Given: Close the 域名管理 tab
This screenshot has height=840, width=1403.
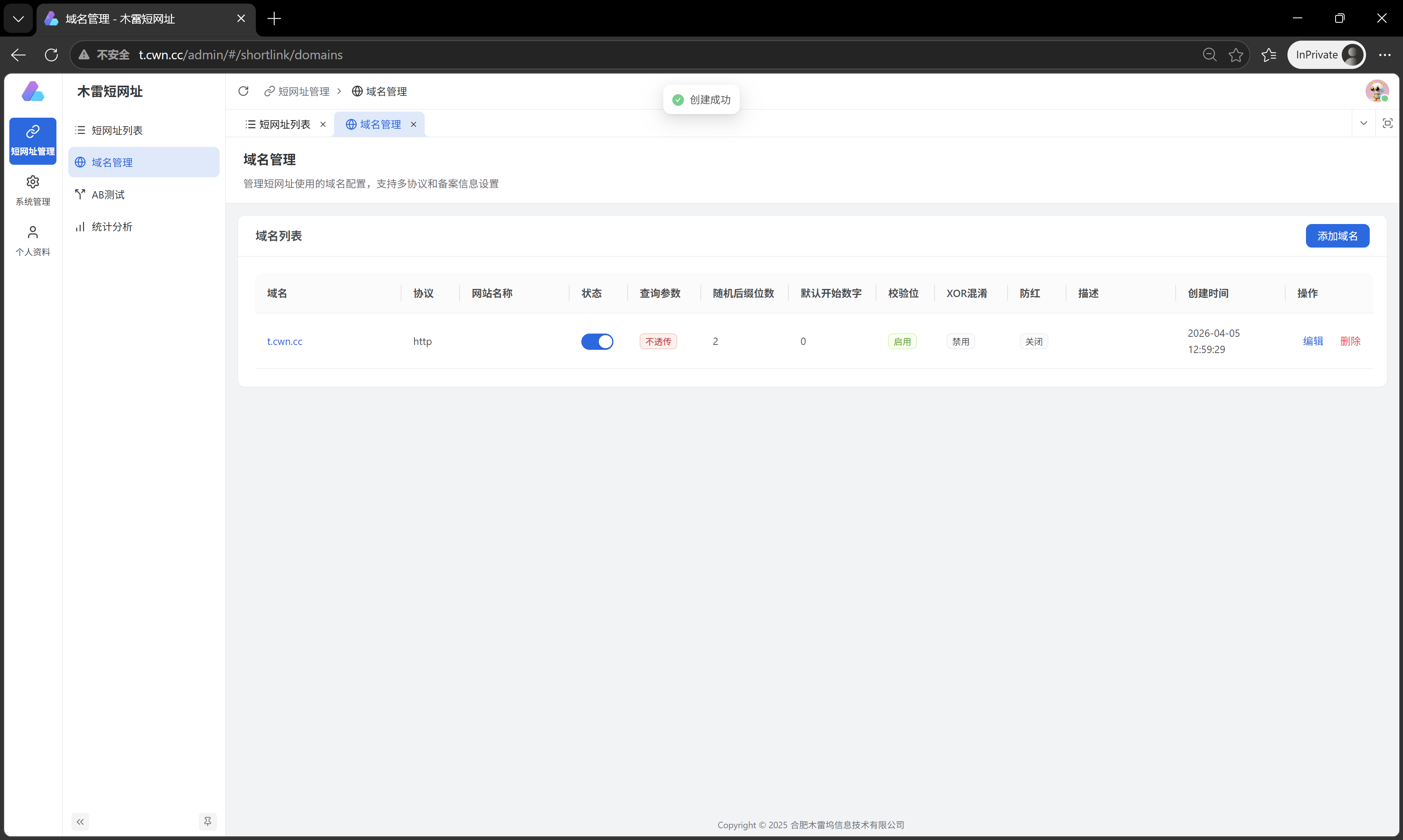Looking at the screenshot, I should 413,125.
